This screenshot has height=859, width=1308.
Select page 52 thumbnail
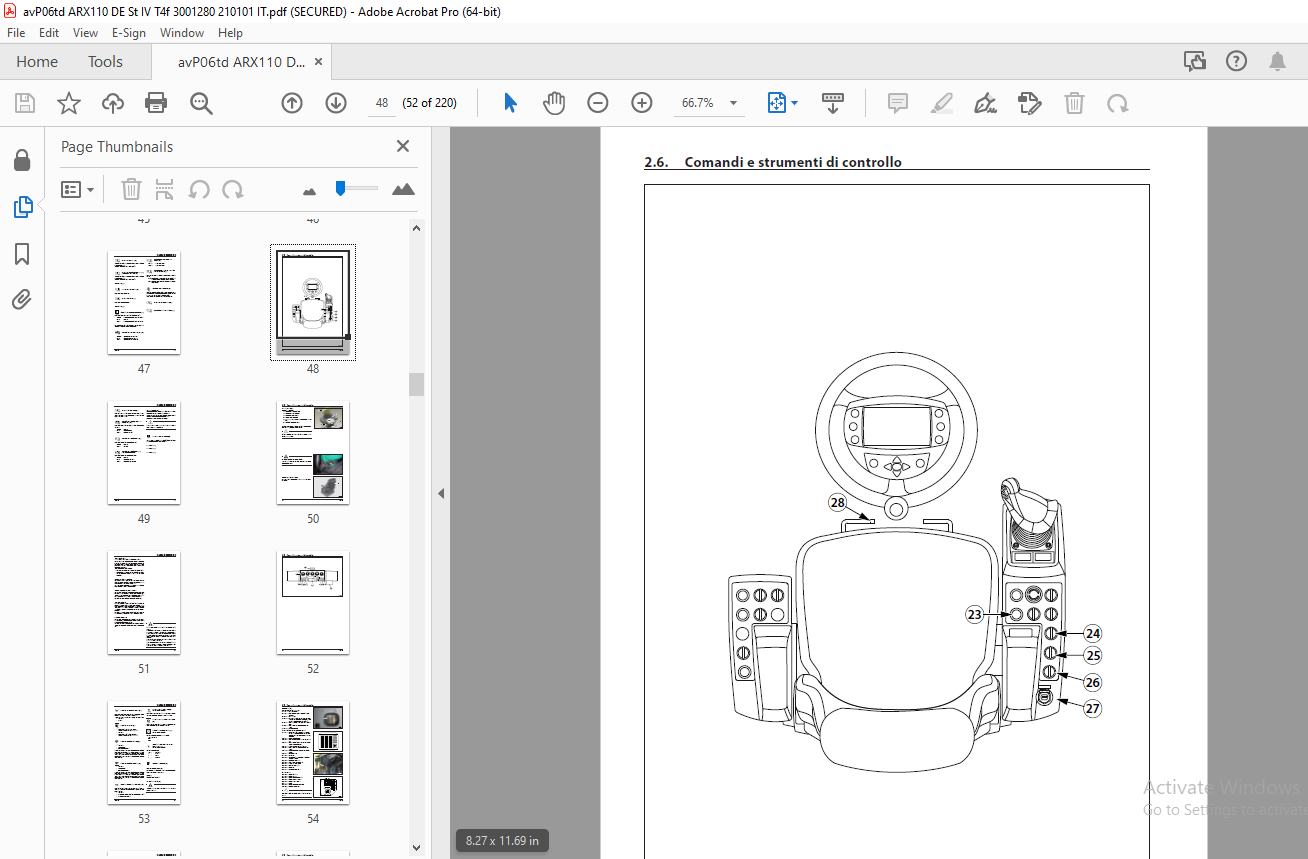[313, 603]
